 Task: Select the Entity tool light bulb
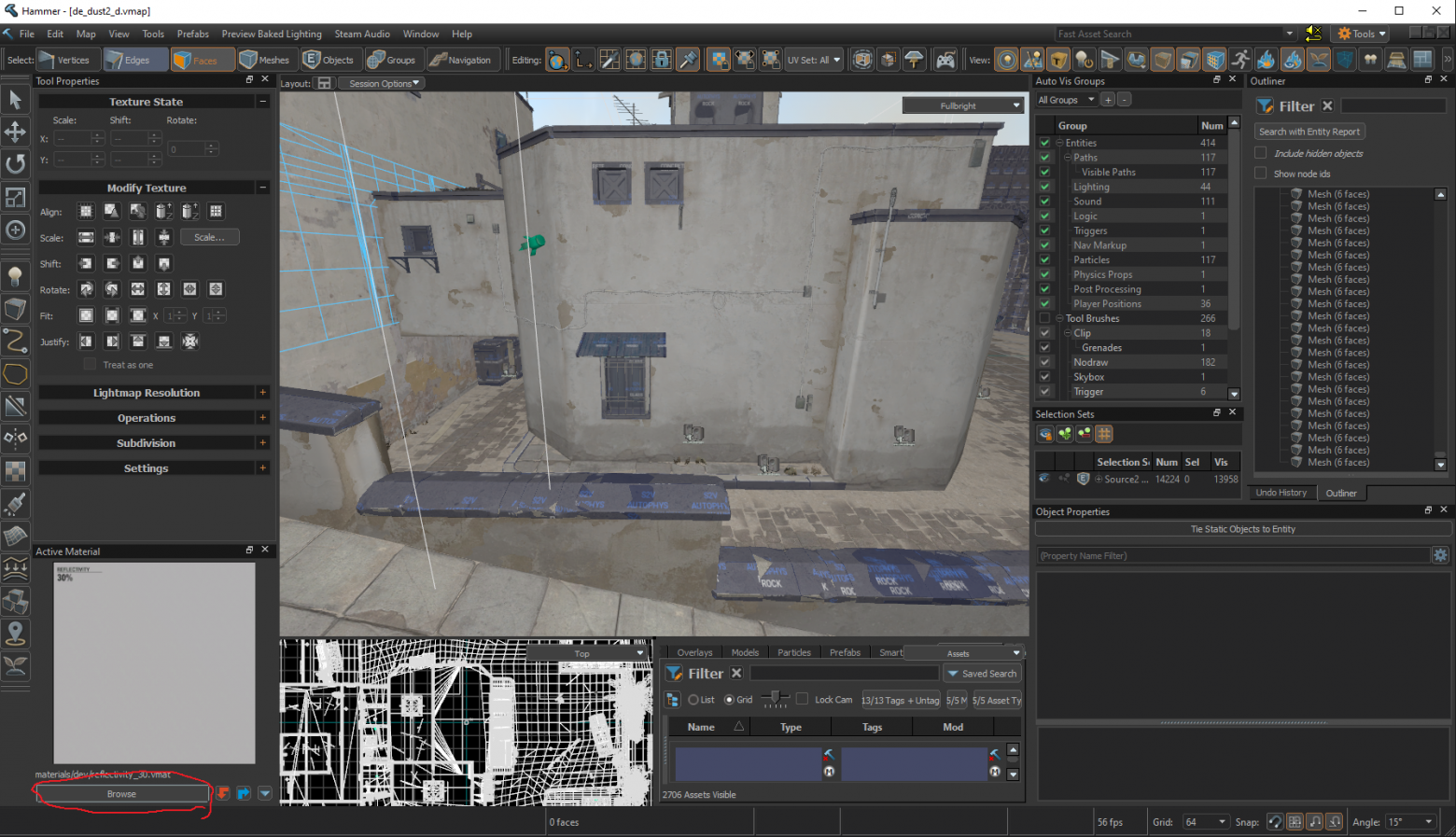click(x=16, y=275)
